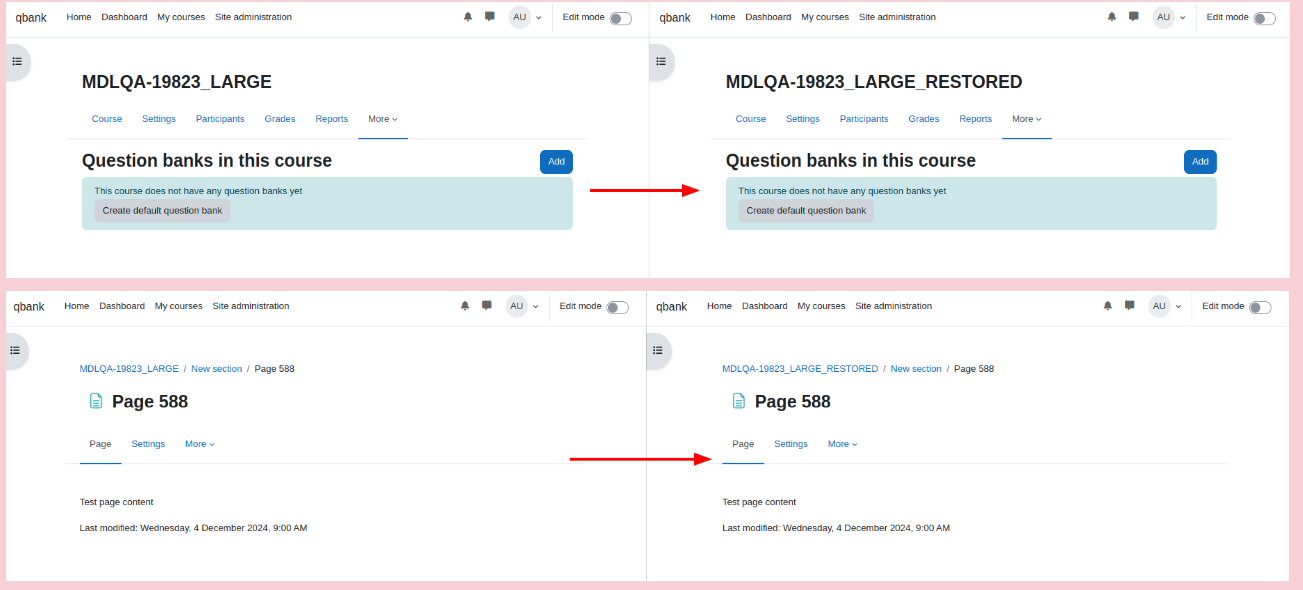Open notifications bell in MDLQA-19823_LARGE course panel
Screen dimensions: 1303x590
[x=468, y=17]
